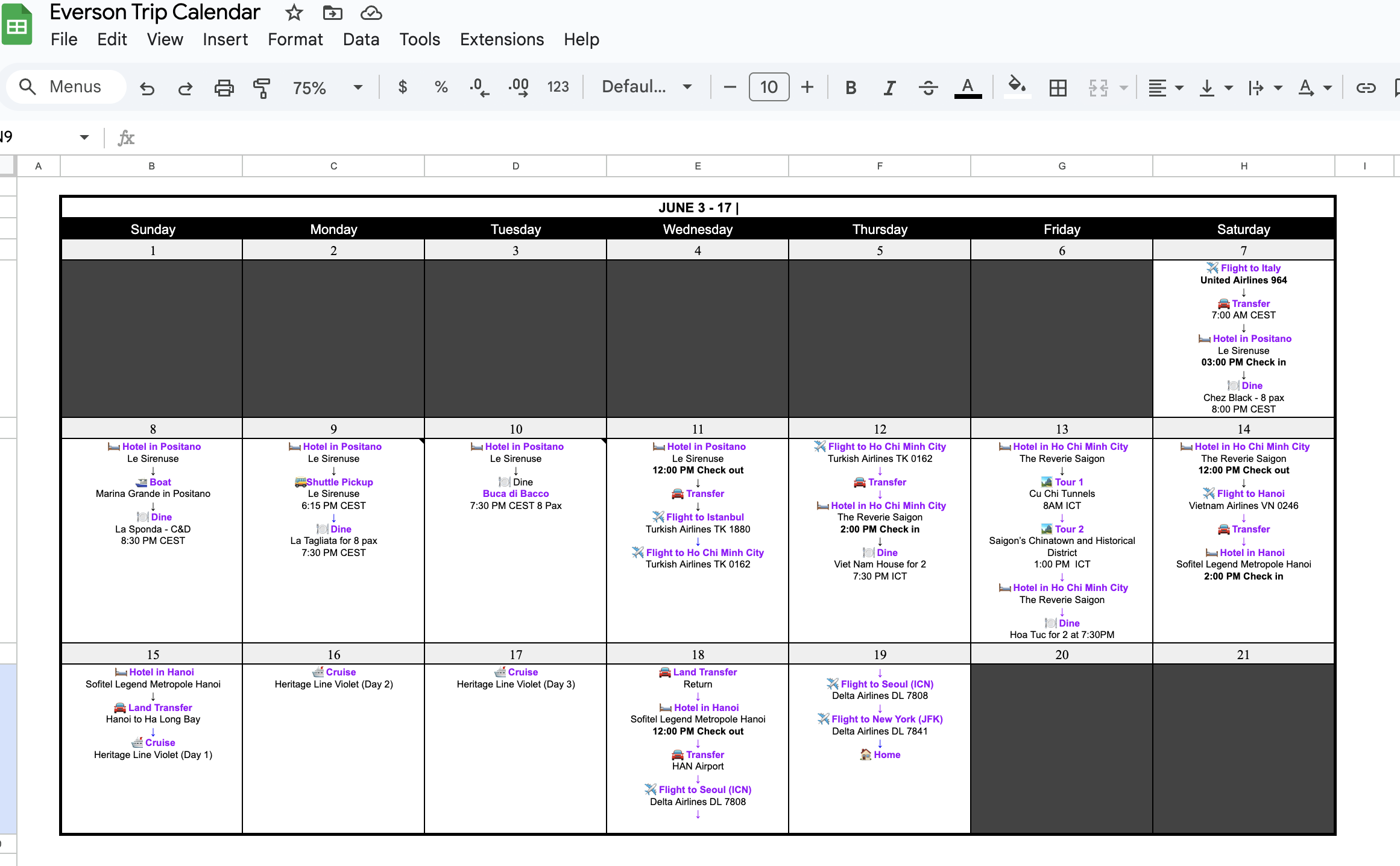Click the merge cells icon
The height and width of the screenshot is (866, 1400).
click(x=1098, y=88)
